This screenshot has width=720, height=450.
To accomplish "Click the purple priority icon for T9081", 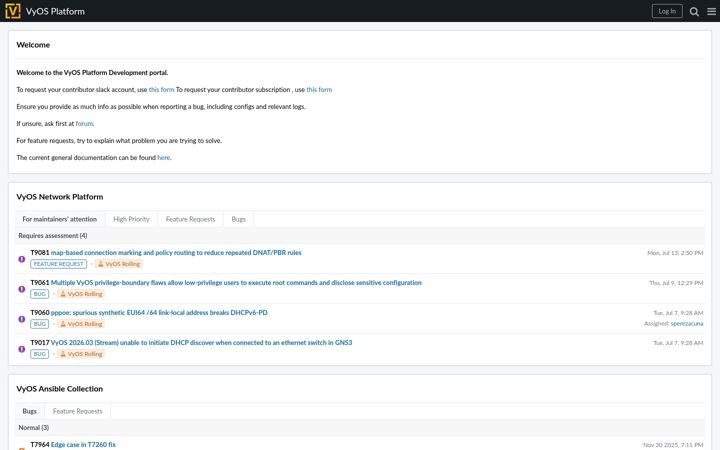I will (22, 259).
